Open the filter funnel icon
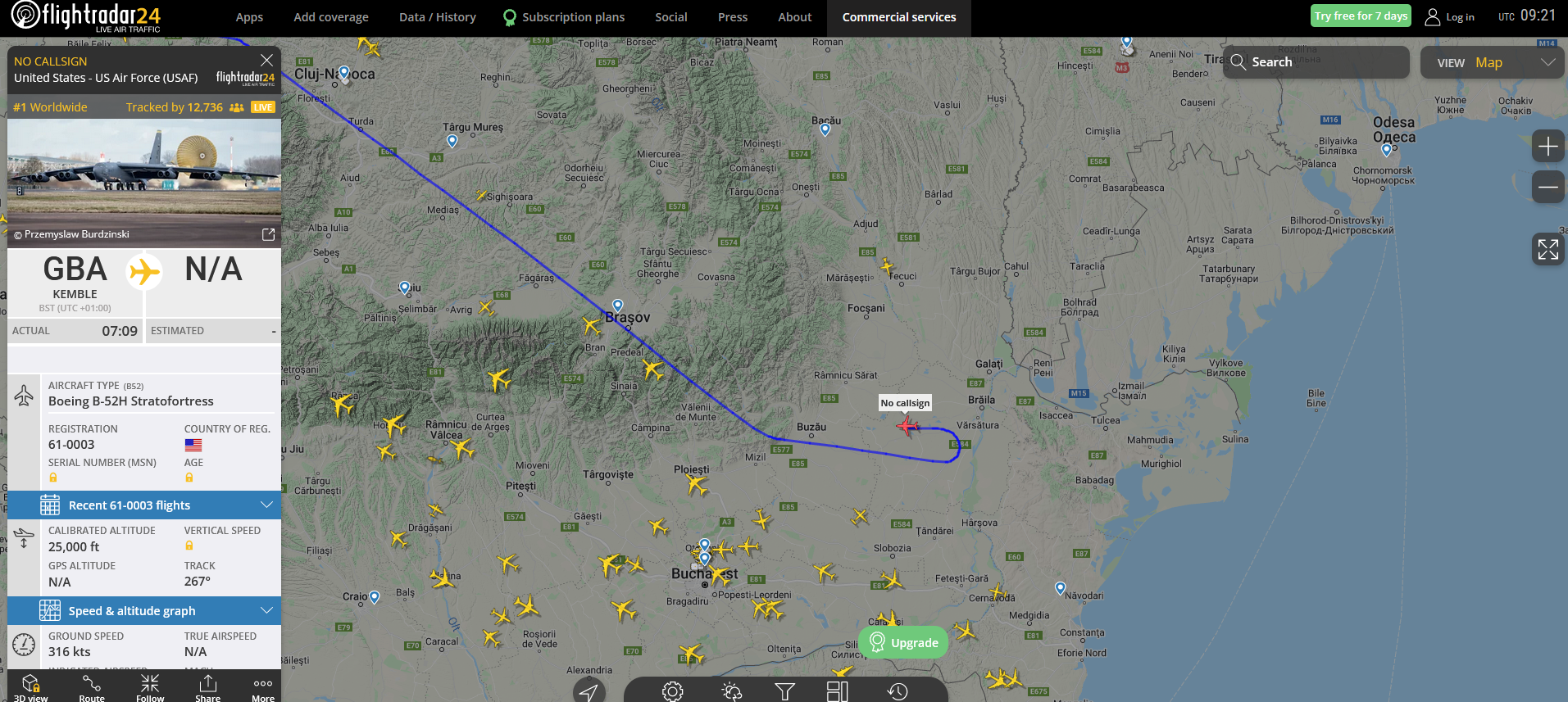The image size is (1568, 702). click(x=784, y=691)
